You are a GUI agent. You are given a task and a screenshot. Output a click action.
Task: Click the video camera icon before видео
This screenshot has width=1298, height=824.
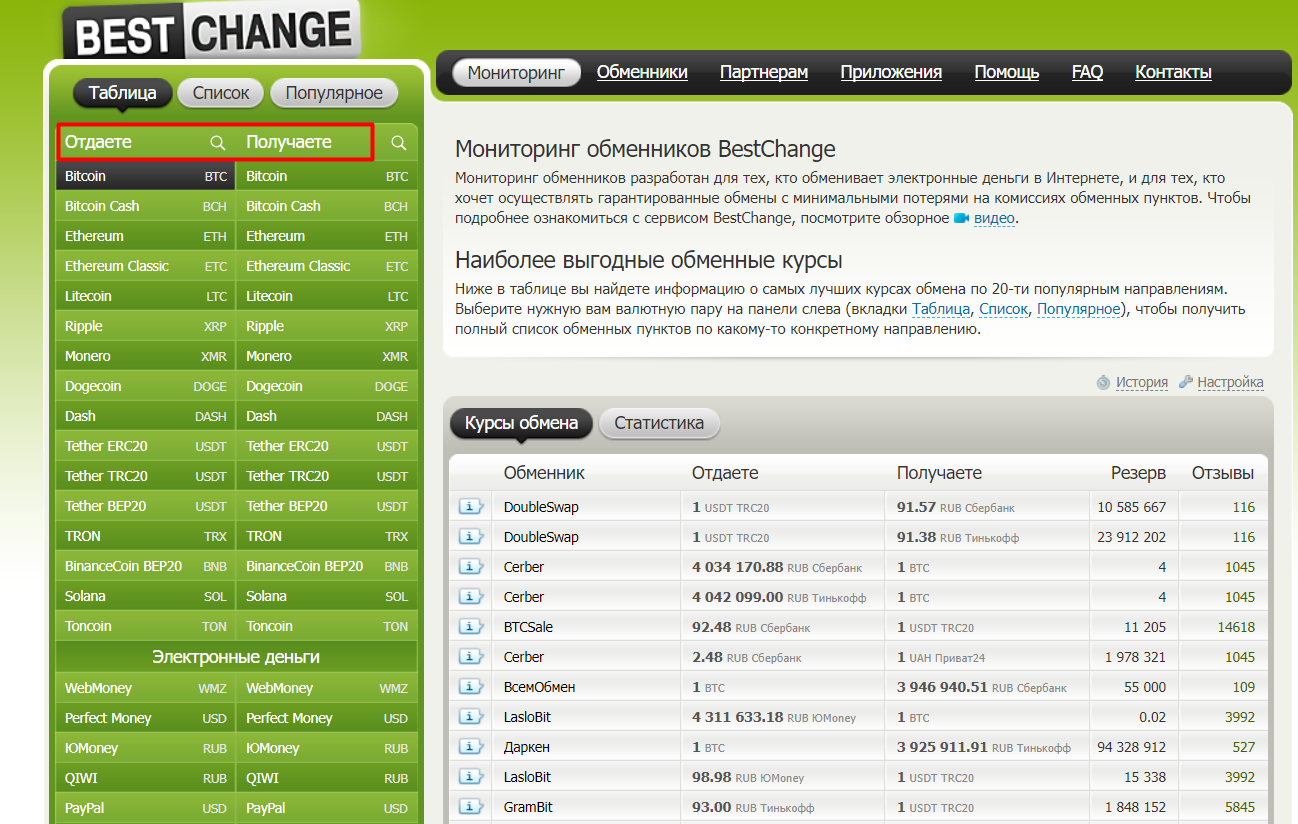(962, 218)
